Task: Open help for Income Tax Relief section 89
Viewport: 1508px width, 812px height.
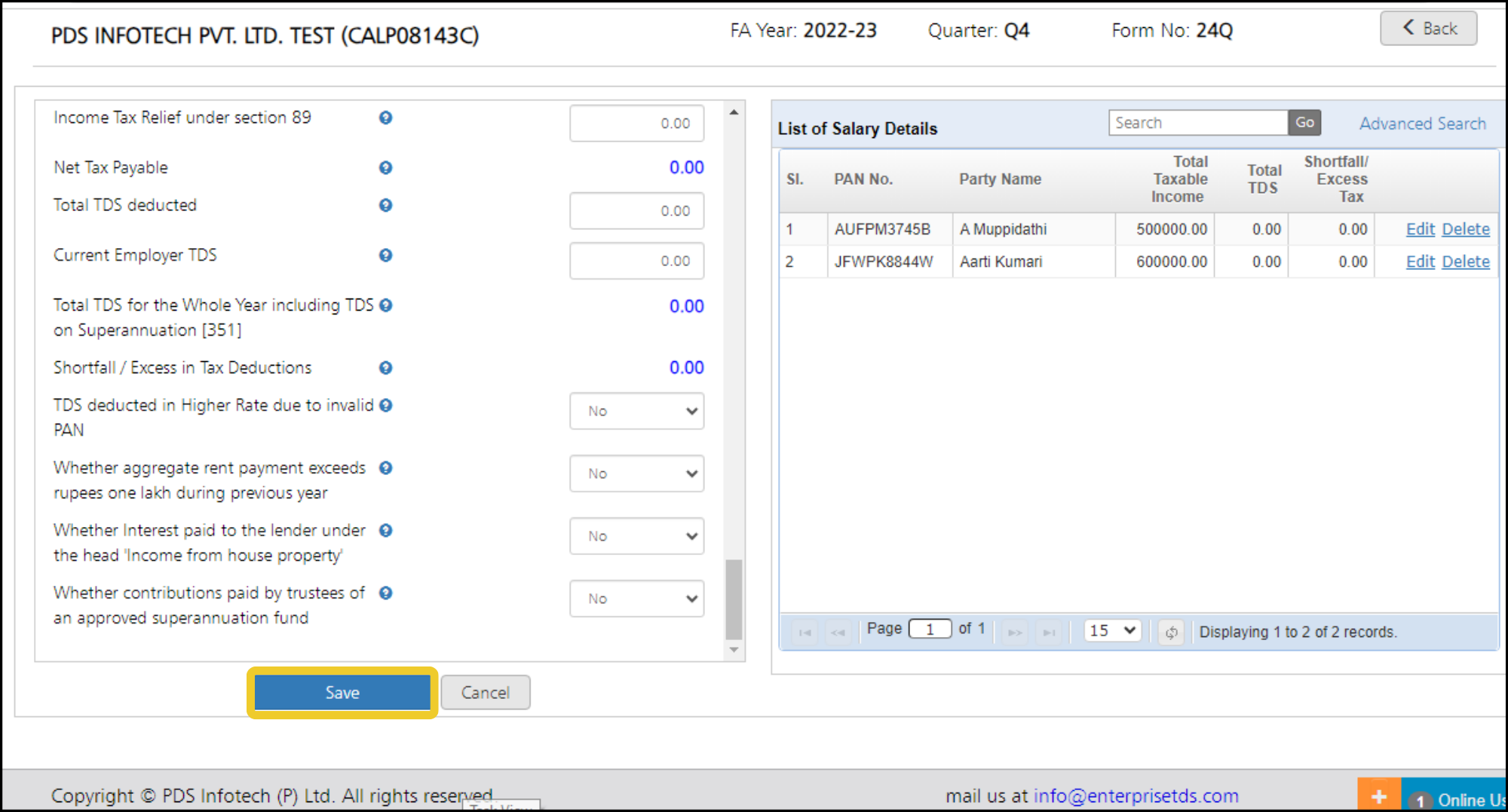Action: coord(385,118)
